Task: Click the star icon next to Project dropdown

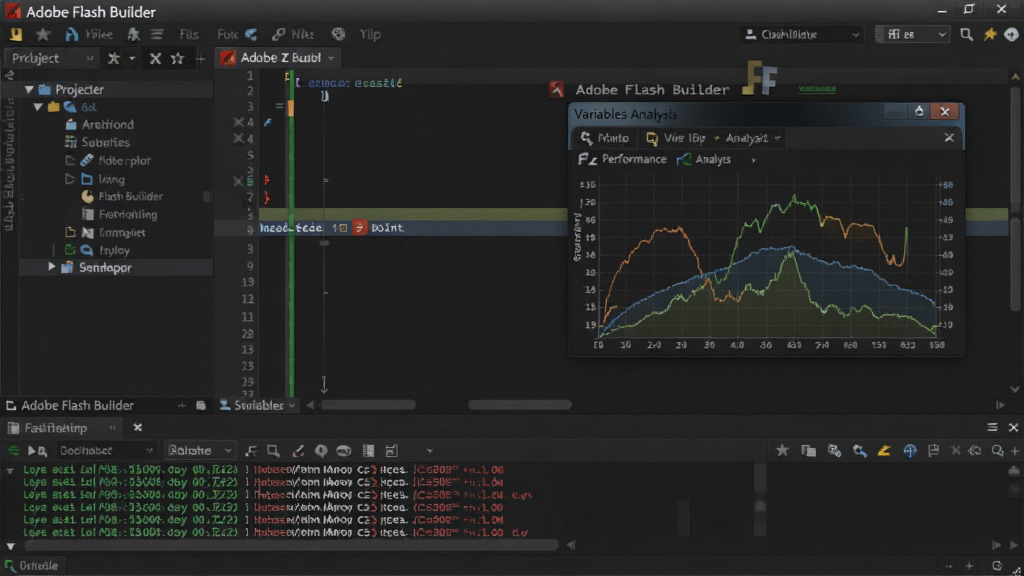Action: pos(114,58)
